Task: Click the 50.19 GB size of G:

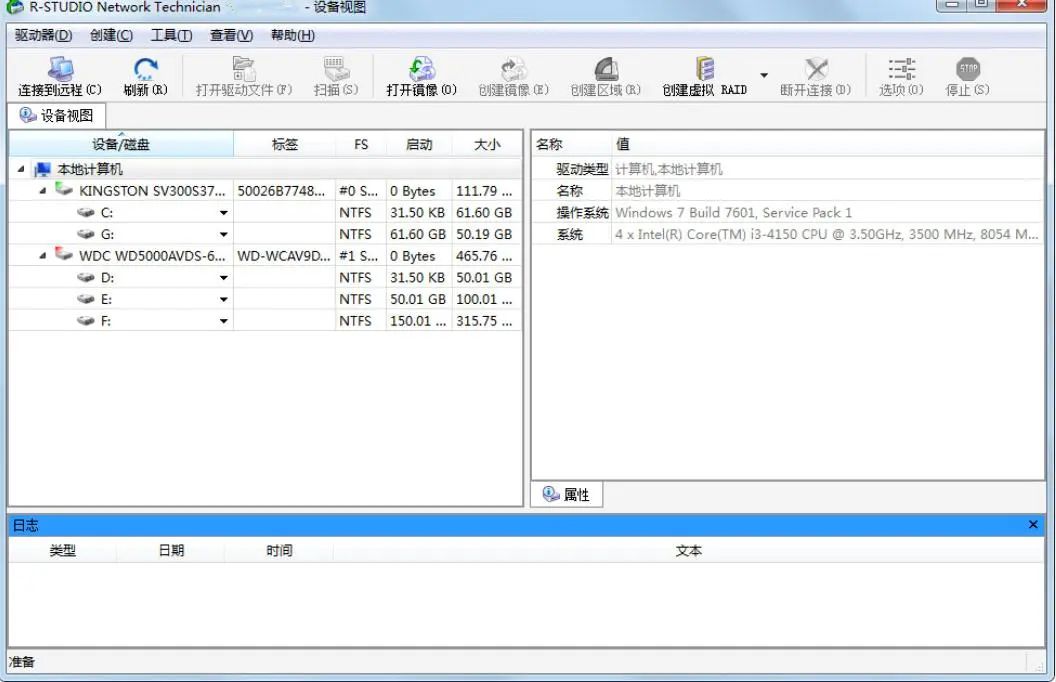Action: tap(484, 234)
